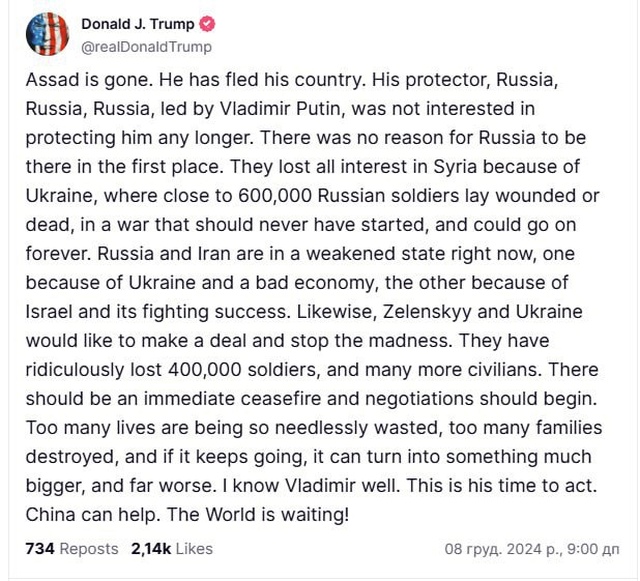Click the red verified badge checkmark
This screenshot has height=581, width=640.
[x=207, y=25]
